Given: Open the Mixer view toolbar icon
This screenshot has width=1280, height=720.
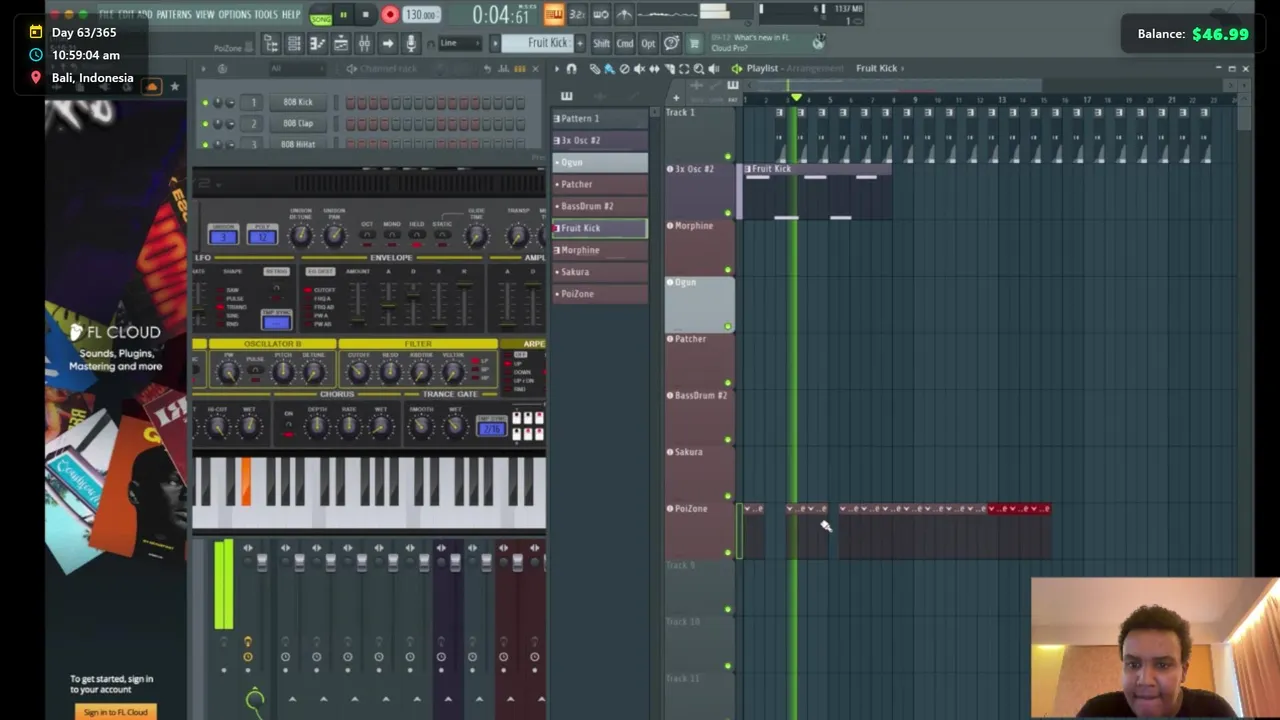Looking at the screenshot, I should [364, 43].
